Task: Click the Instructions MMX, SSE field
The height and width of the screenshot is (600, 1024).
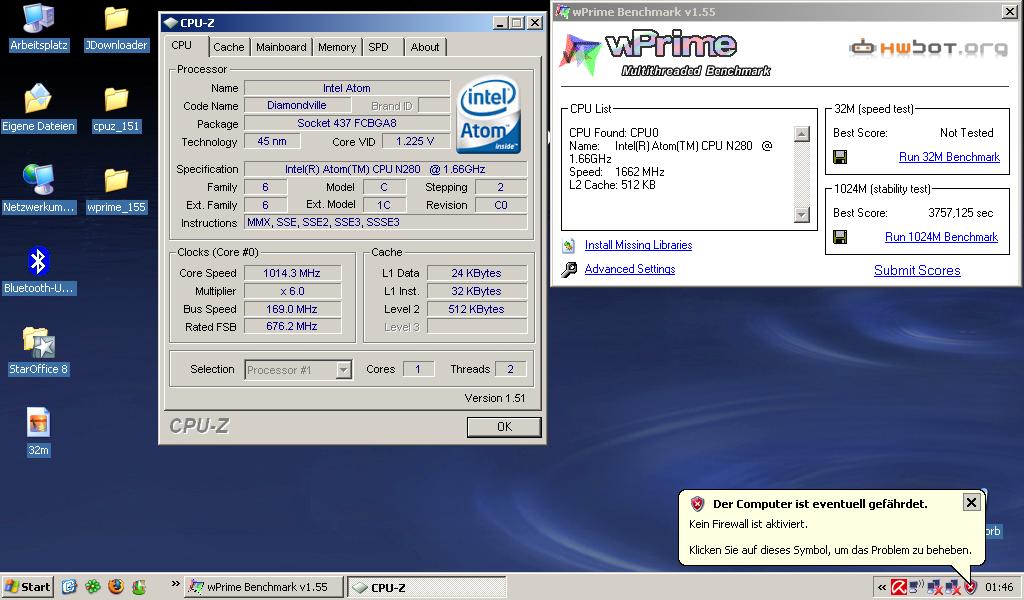Action: [x=385, y=223]
